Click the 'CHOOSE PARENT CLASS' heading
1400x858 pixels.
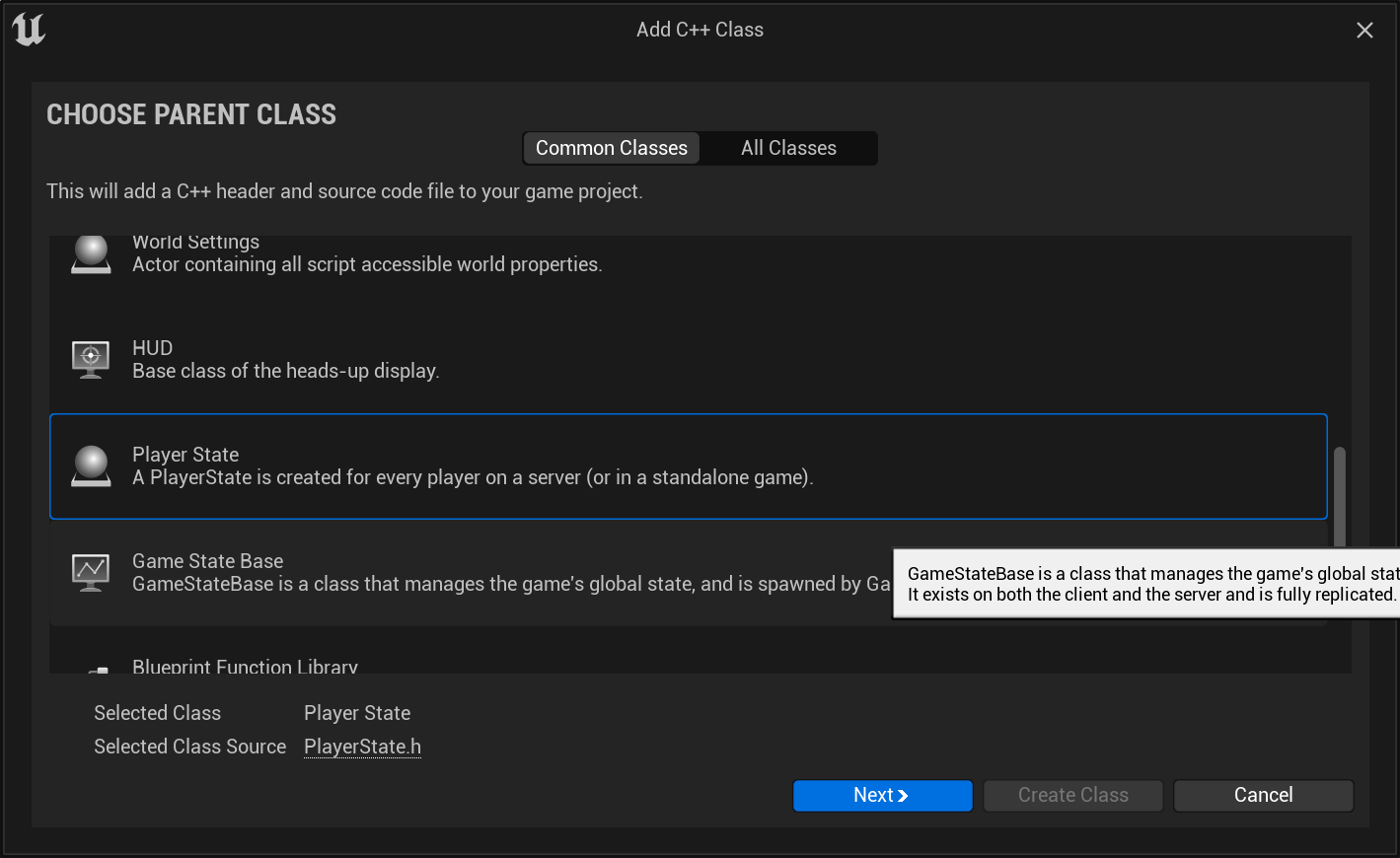pos(191,114)
